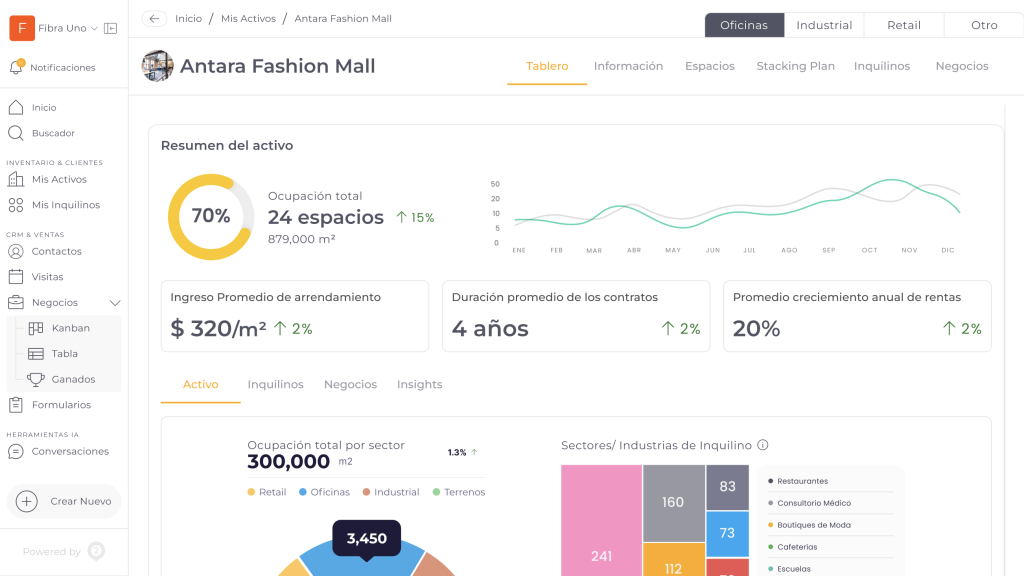Open the Conversaciones chat icon
The width and height of the screenshot is (1024, 576).
point(16,451)
